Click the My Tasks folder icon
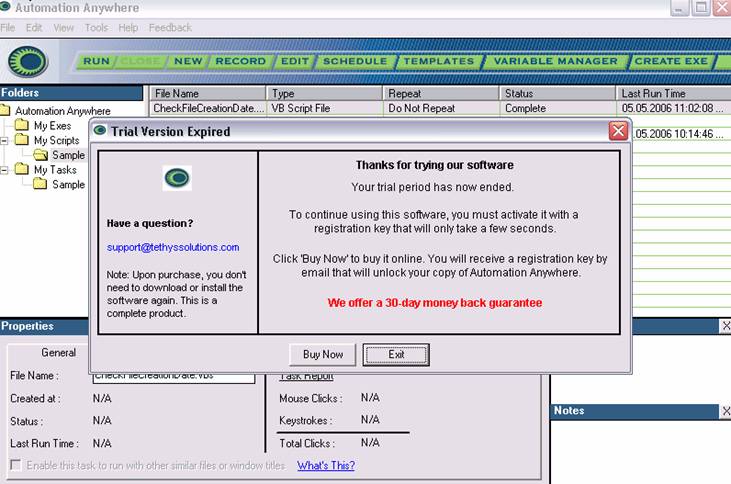731x484 pixels. point(21,169)
